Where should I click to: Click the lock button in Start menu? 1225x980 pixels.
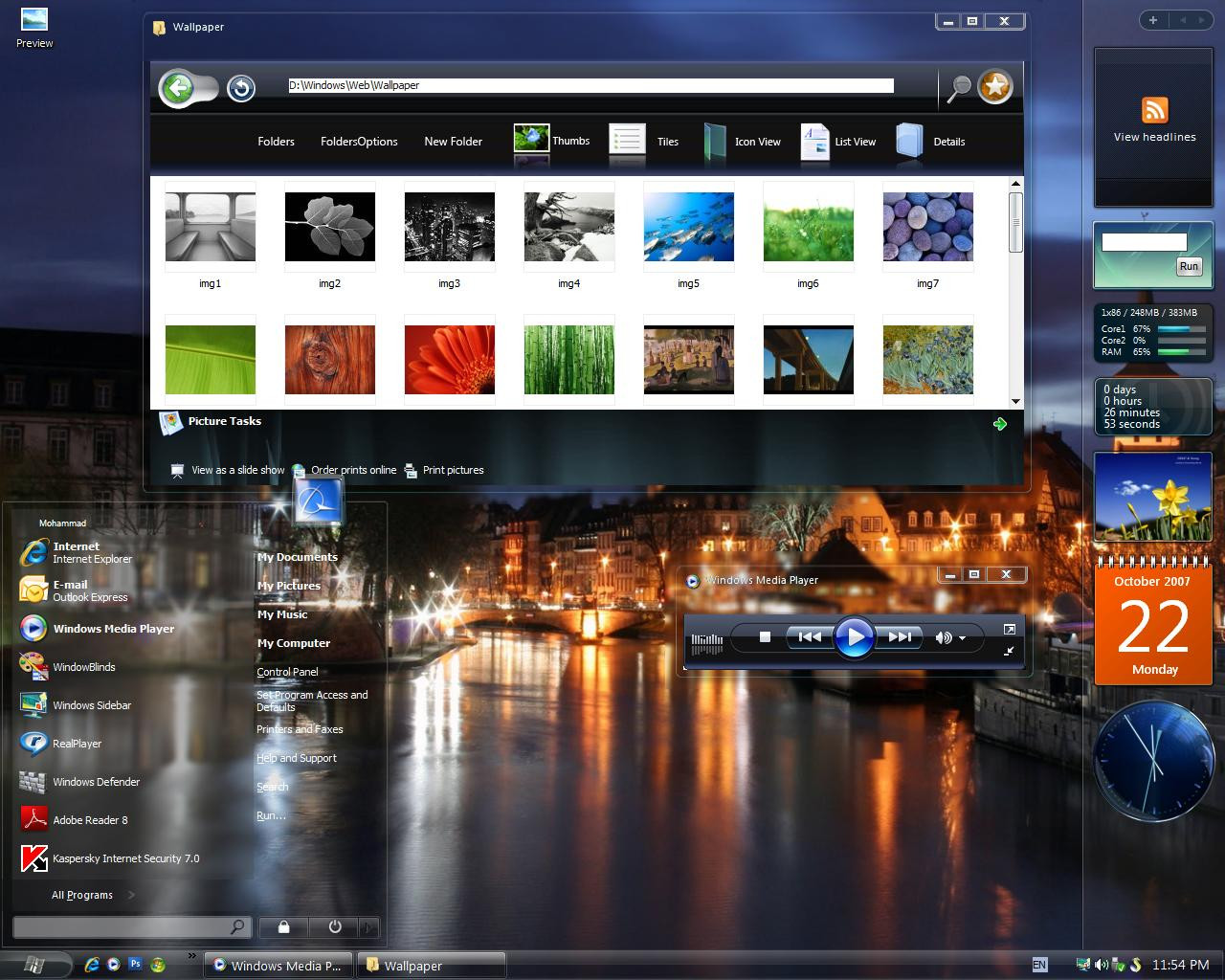click(284, 926)
